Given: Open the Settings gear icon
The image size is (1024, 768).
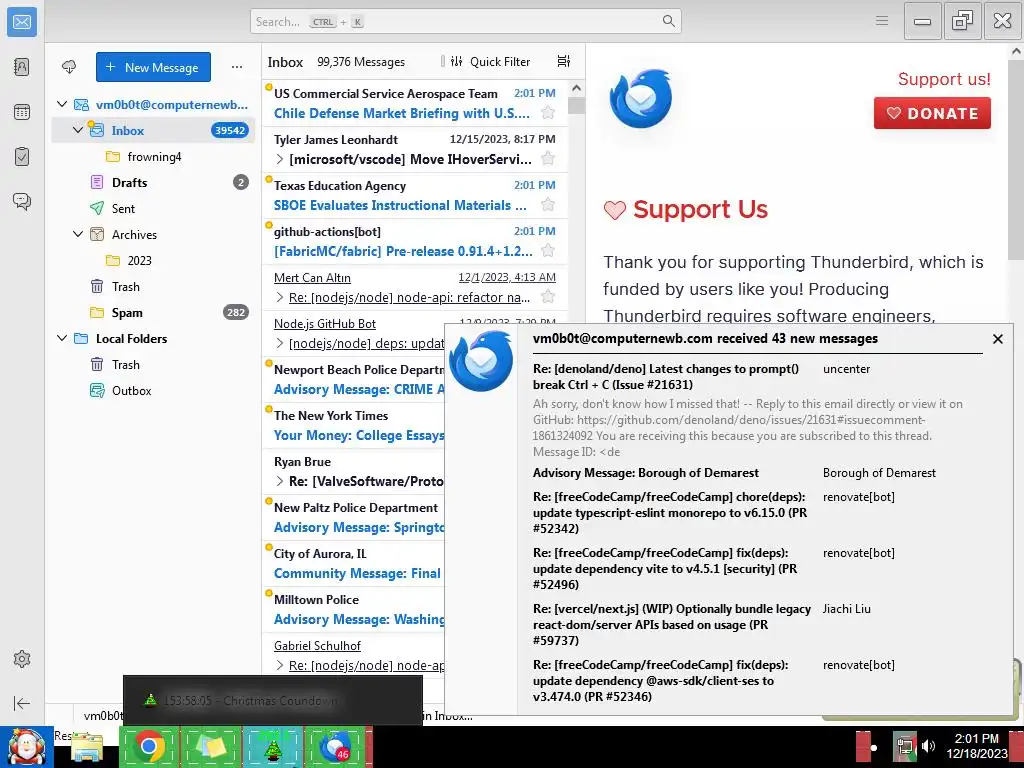Looking at the screenshot, I should (22, 659).
